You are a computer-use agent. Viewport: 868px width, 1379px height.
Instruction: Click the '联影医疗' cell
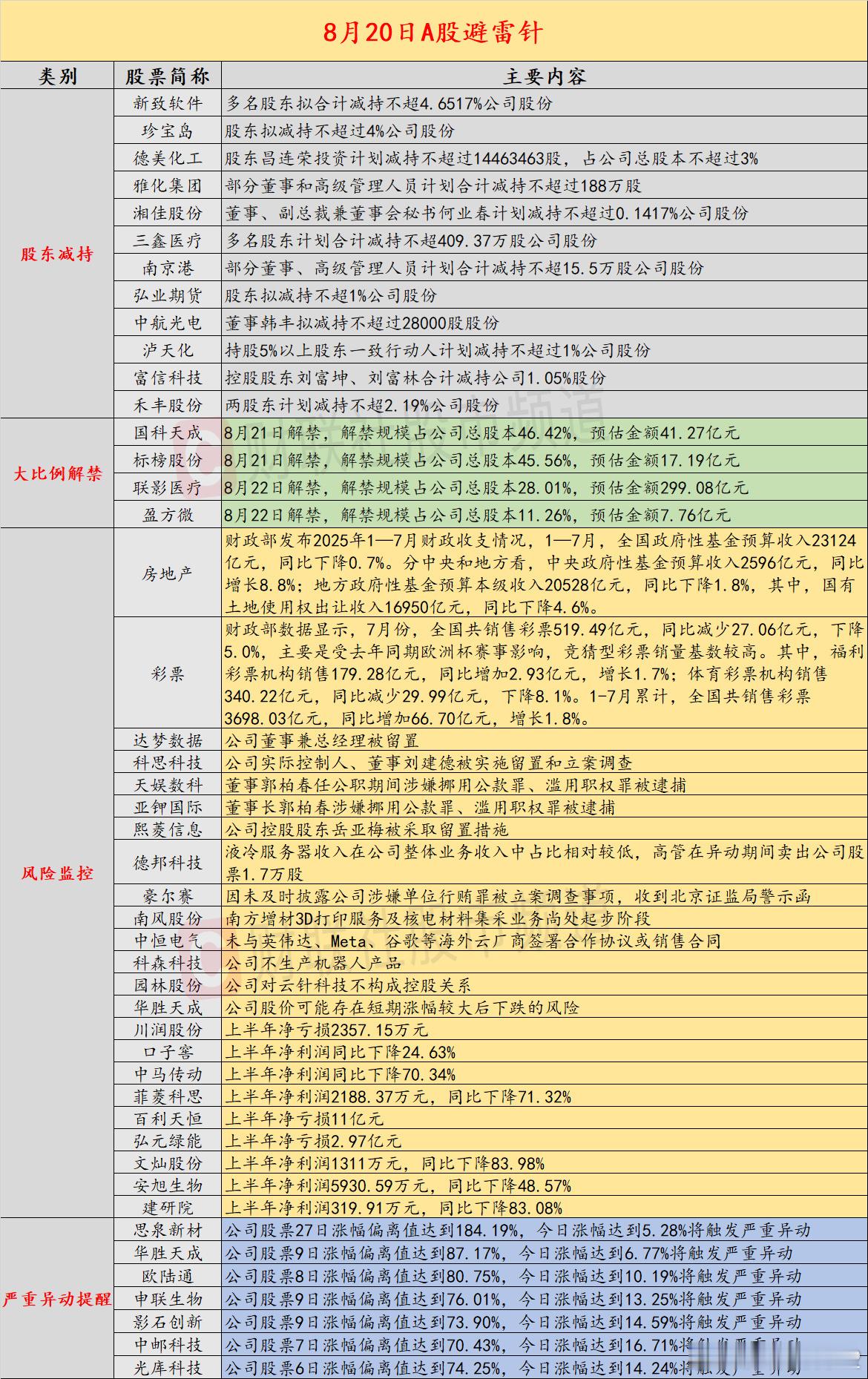tap(168, 488)
